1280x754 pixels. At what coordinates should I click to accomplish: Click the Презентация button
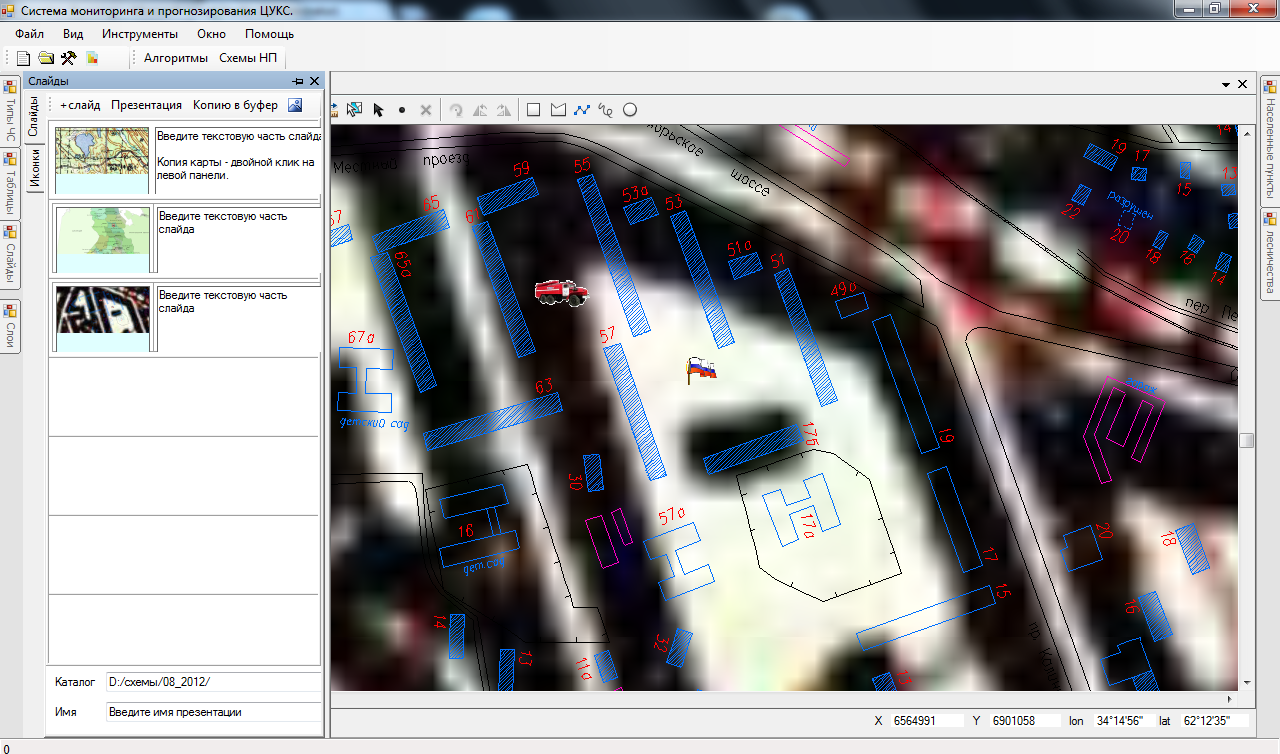tap(146, 105)
